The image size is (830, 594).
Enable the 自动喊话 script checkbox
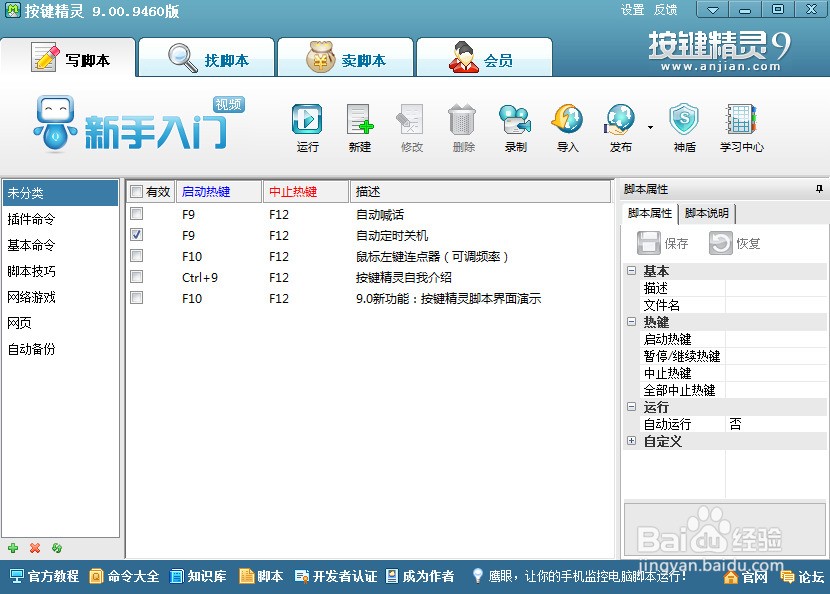click(x=137, y=214)
